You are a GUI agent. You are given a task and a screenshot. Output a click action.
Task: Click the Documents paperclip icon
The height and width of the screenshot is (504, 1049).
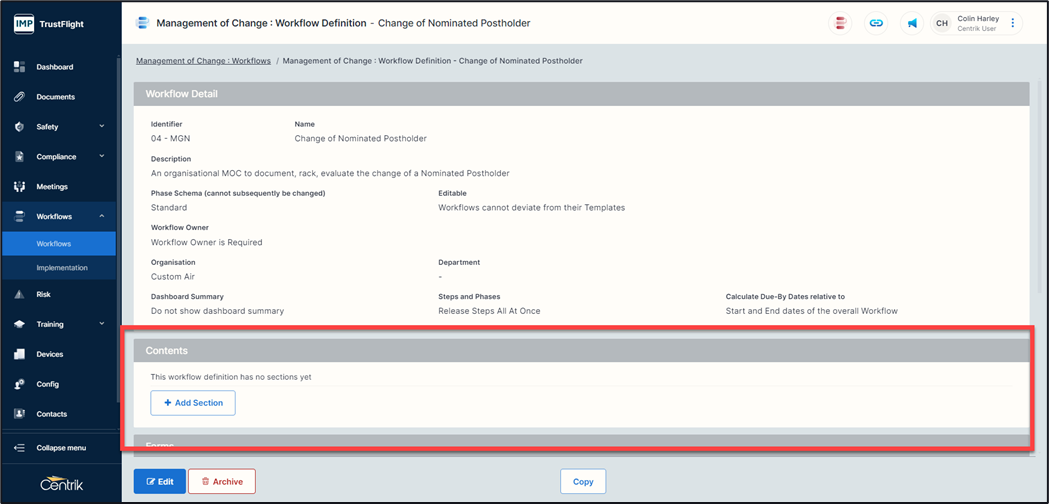[19, 97]
